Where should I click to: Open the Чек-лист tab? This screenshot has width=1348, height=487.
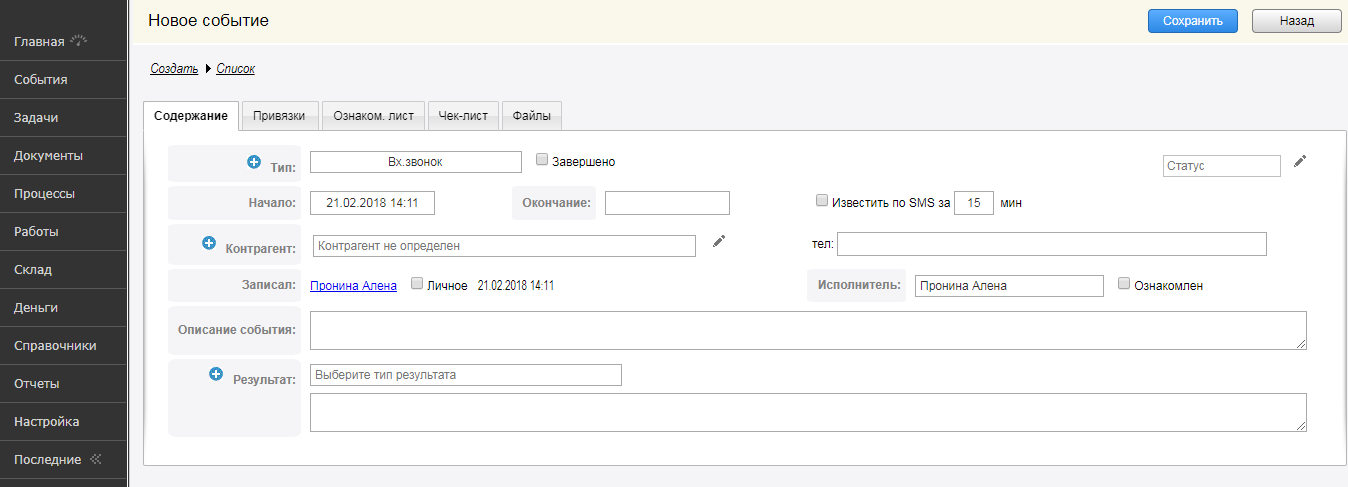463,116
